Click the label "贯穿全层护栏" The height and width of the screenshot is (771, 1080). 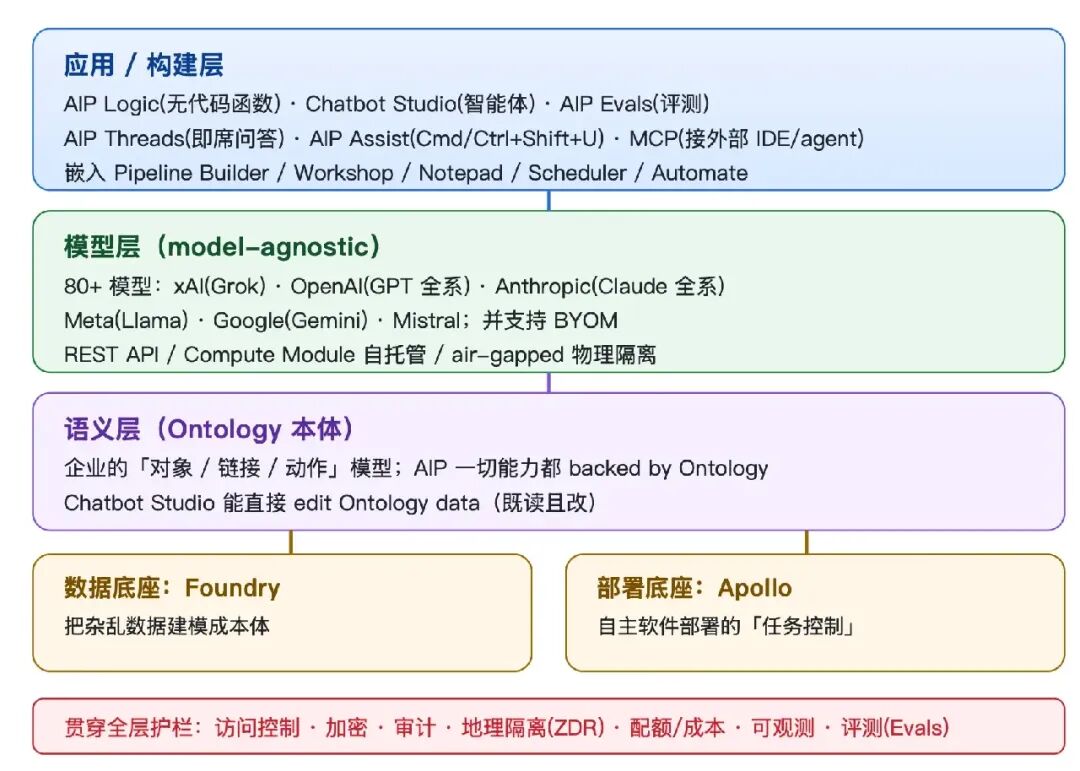[x=127, y=728]
